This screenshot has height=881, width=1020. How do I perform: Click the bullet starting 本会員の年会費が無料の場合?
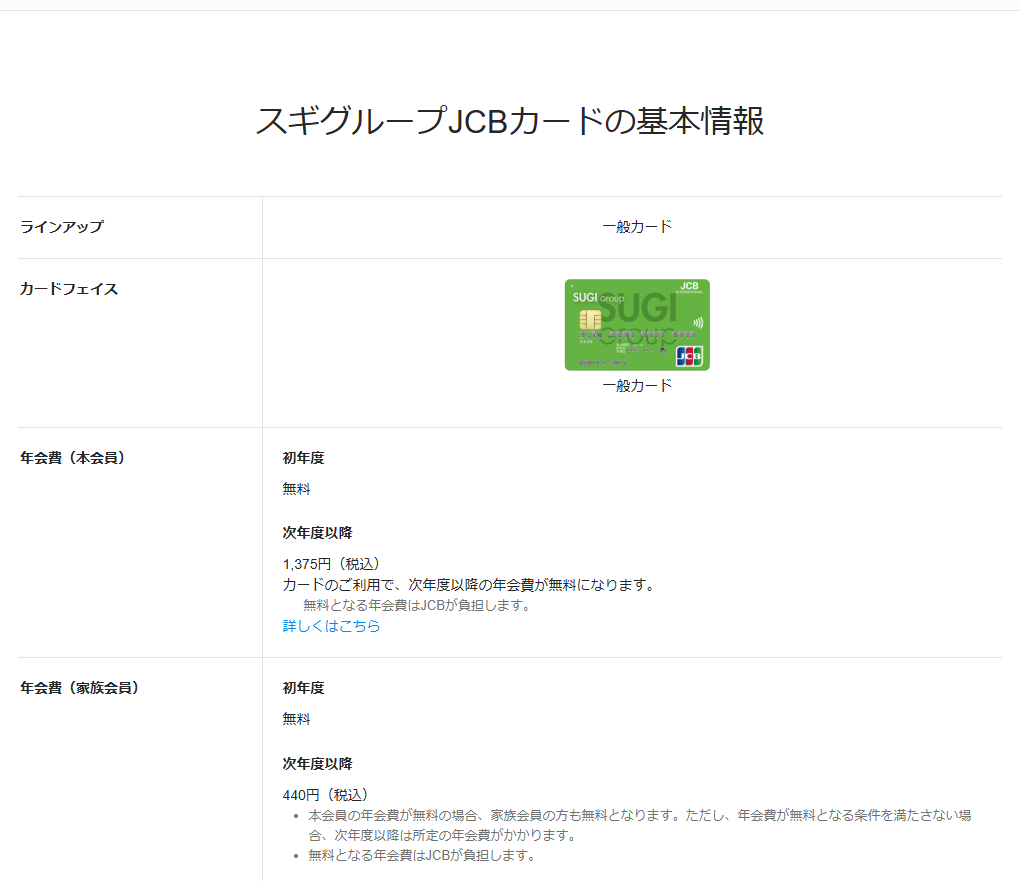pyautogui.click(x=639, y=825)
